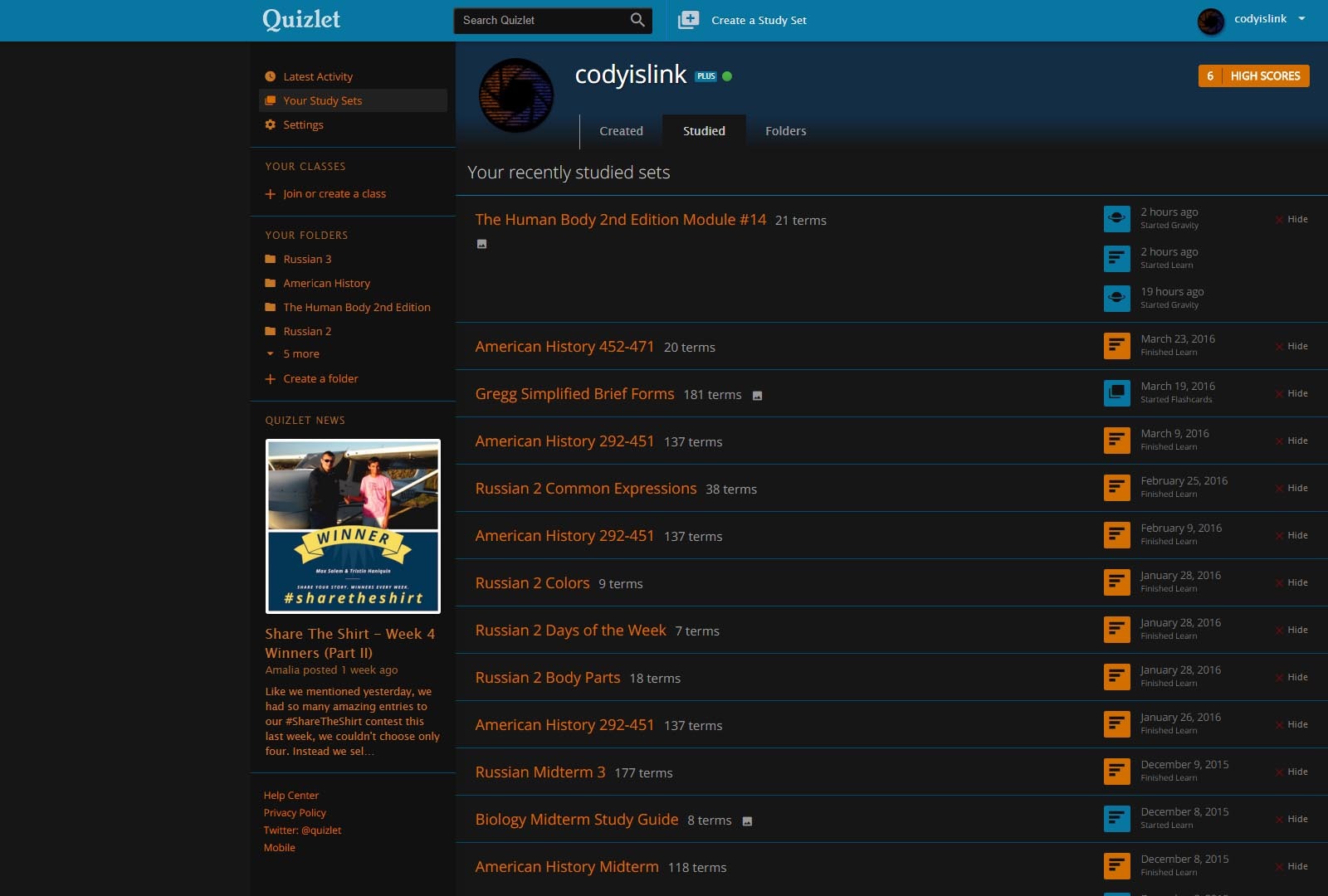Click the Learn icon dated March 23, 2016

point(1117,345)
